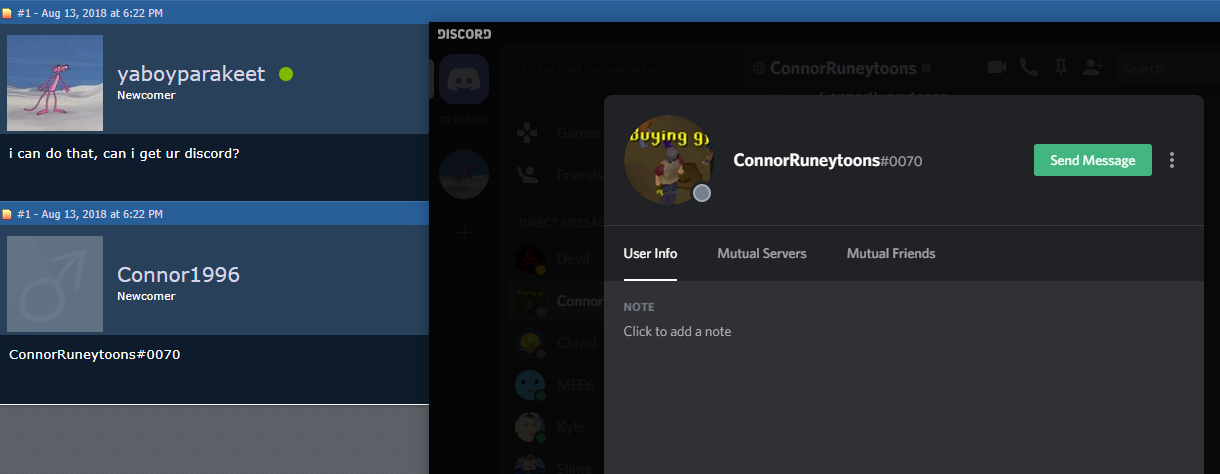Click Find or start a conversation field

[x=622, y=69]
